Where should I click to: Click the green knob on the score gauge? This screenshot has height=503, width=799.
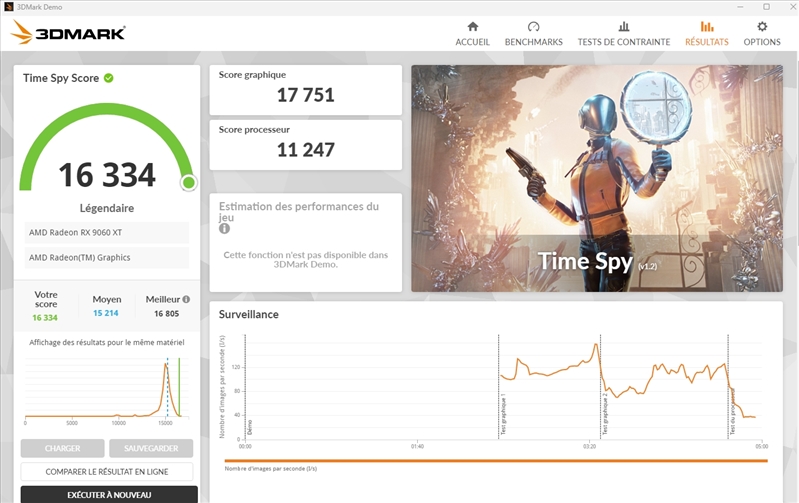click(x=188, y=183)
